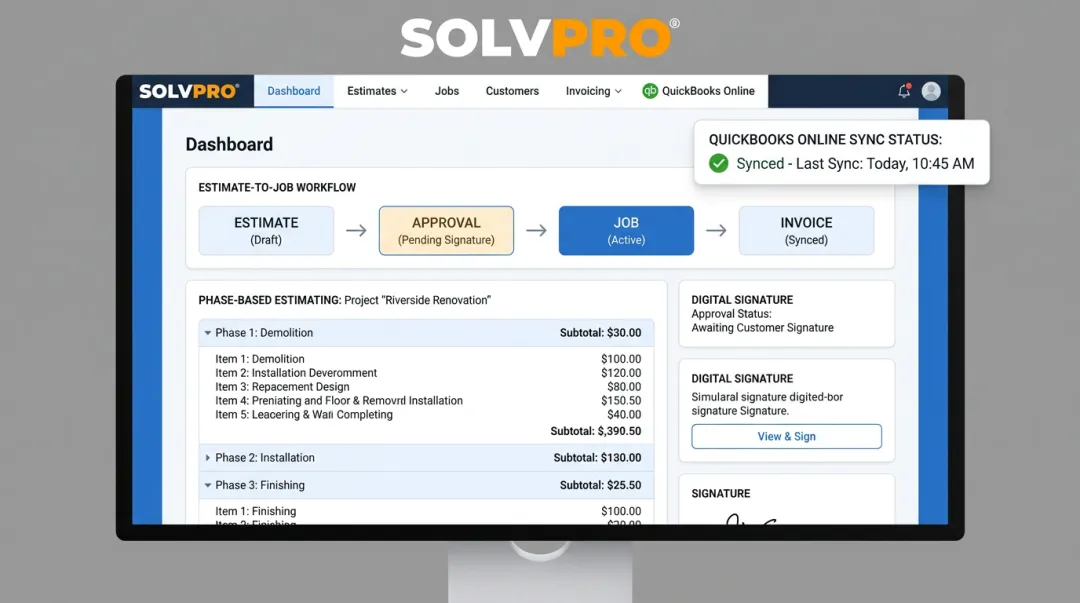1080x603 pixels.
Task: Click Phase 2 Subtotal: $130.00
Action: pyautogui.click(x=597, y=458)
